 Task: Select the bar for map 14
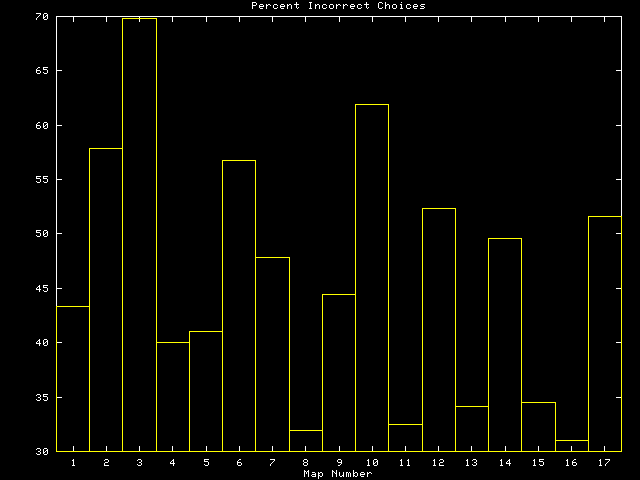pyautogui.click(x=505, y=345)
